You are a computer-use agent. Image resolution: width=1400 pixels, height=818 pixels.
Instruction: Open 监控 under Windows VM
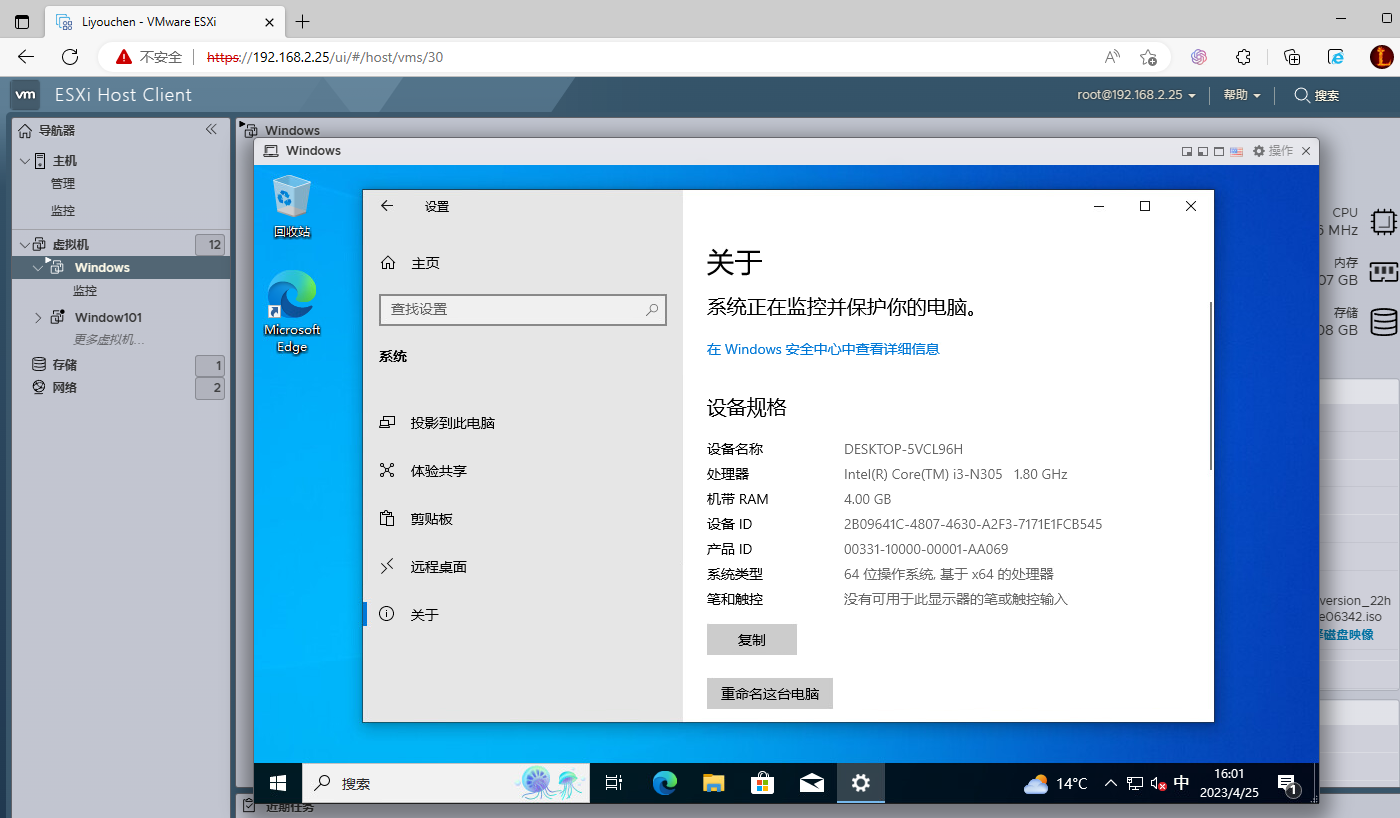pos(85,291)
